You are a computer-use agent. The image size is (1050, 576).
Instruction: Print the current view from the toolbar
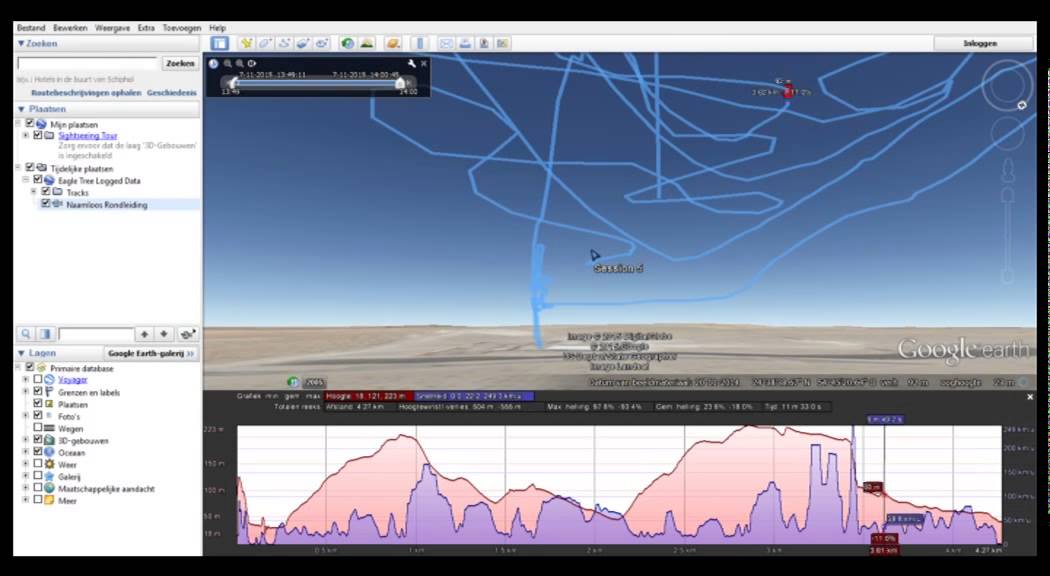pyautogui.click(x=465, y=44)
